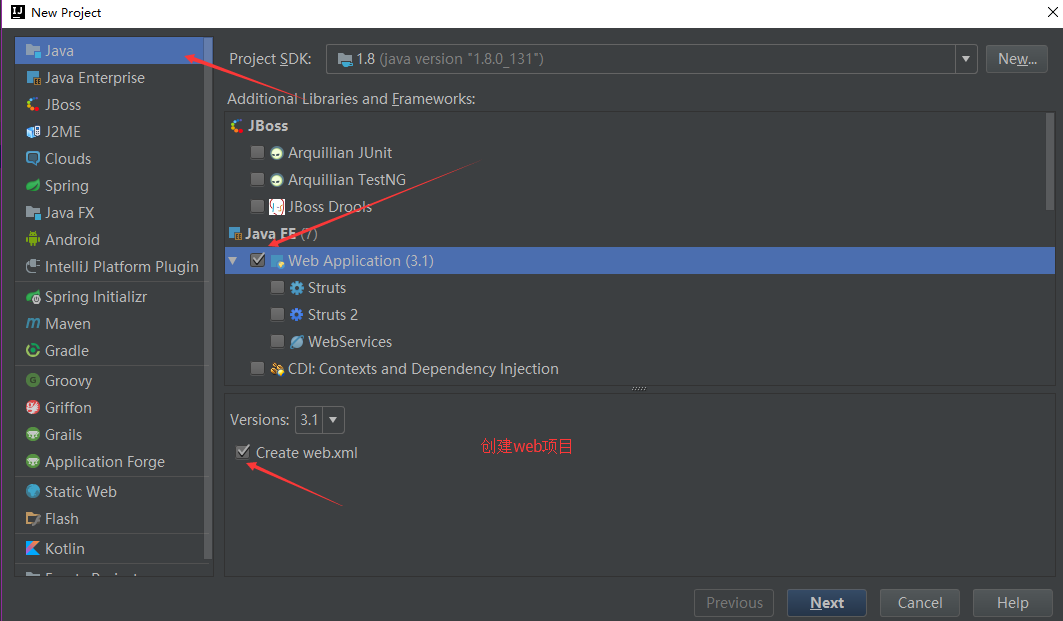The image size is (1063, 621).
Task: Tick the JBoss Drools checkbox
Action: click(257, 206)
